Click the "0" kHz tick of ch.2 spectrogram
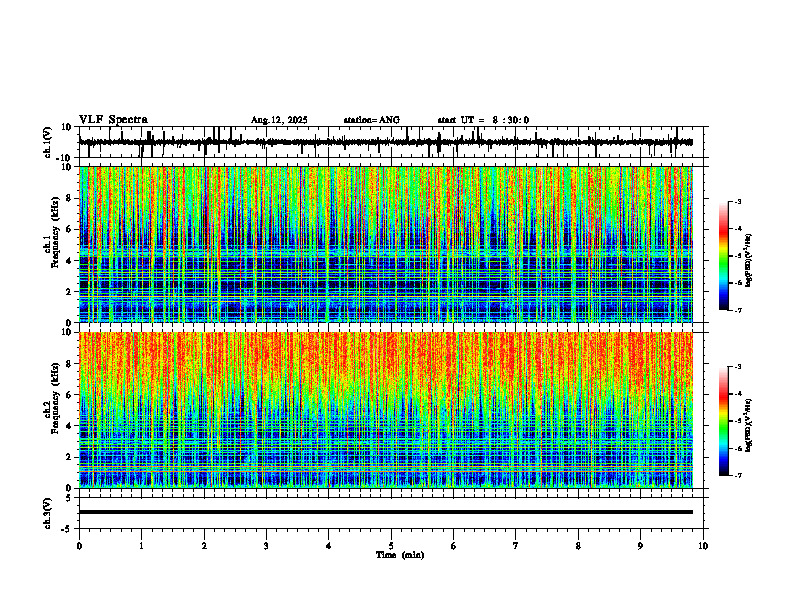Screen dimensions: 792x612 click(x=69, y=488)
